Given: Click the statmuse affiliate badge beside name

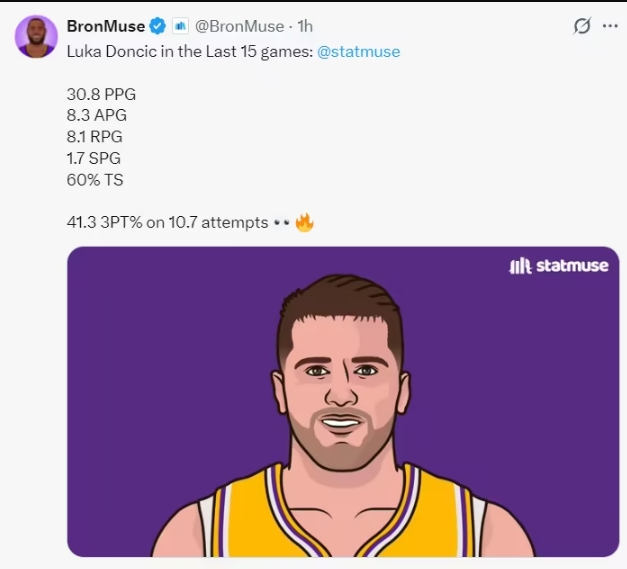Looking at the screenshot, I should [181, 26].
